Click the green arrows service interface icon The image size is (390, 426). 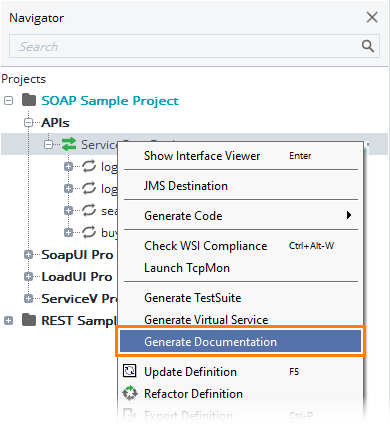(69, 144)
